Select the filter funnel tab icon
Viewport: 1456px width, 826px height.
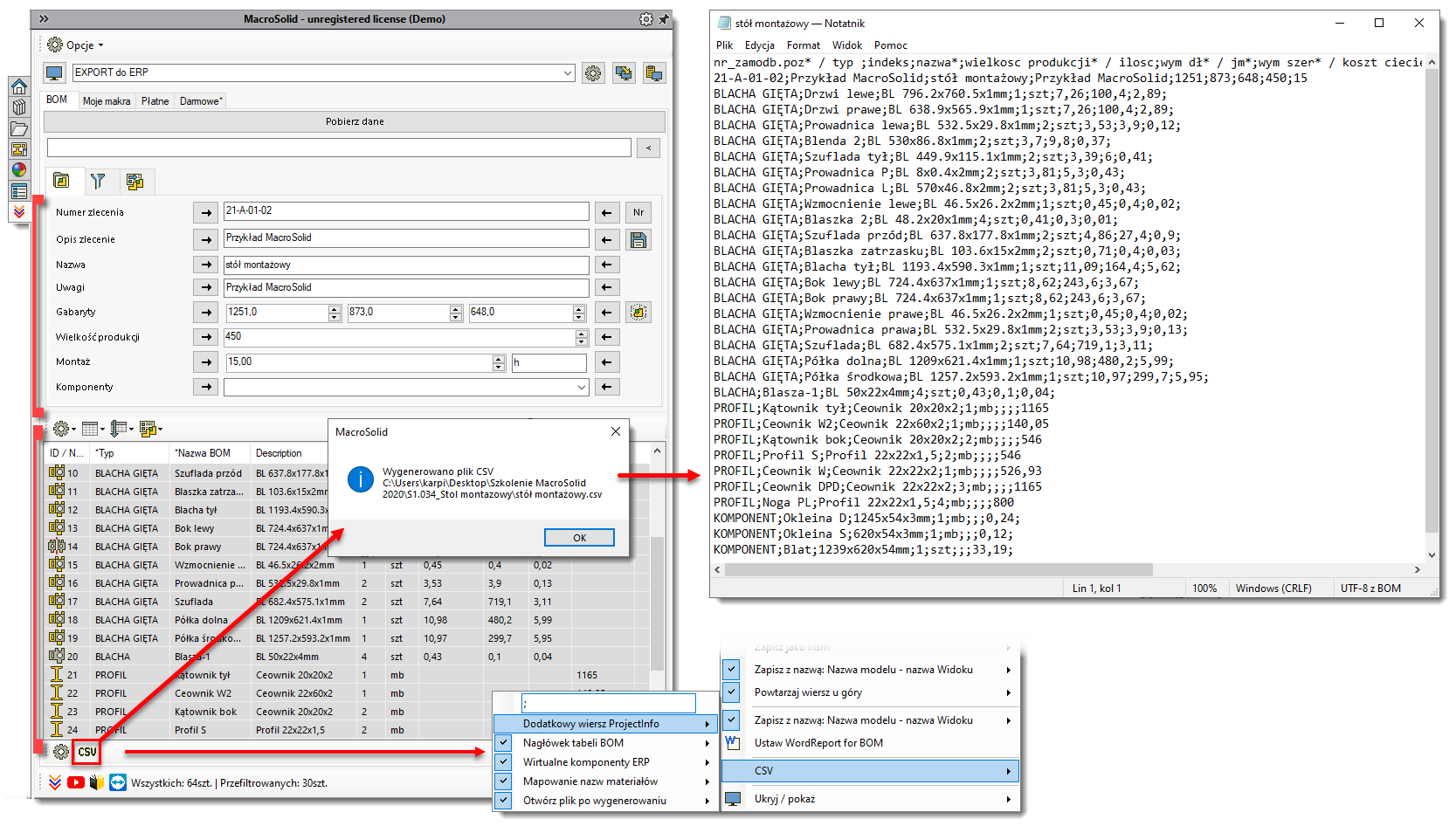(x=98, y=181)
